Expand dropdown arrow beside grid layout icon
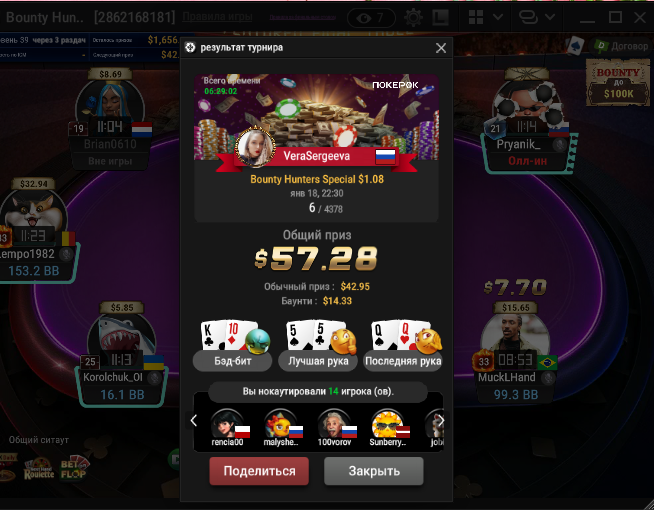The height and width of the screenshot is (510, 654). pyautogui.click(x=498, y=17)
